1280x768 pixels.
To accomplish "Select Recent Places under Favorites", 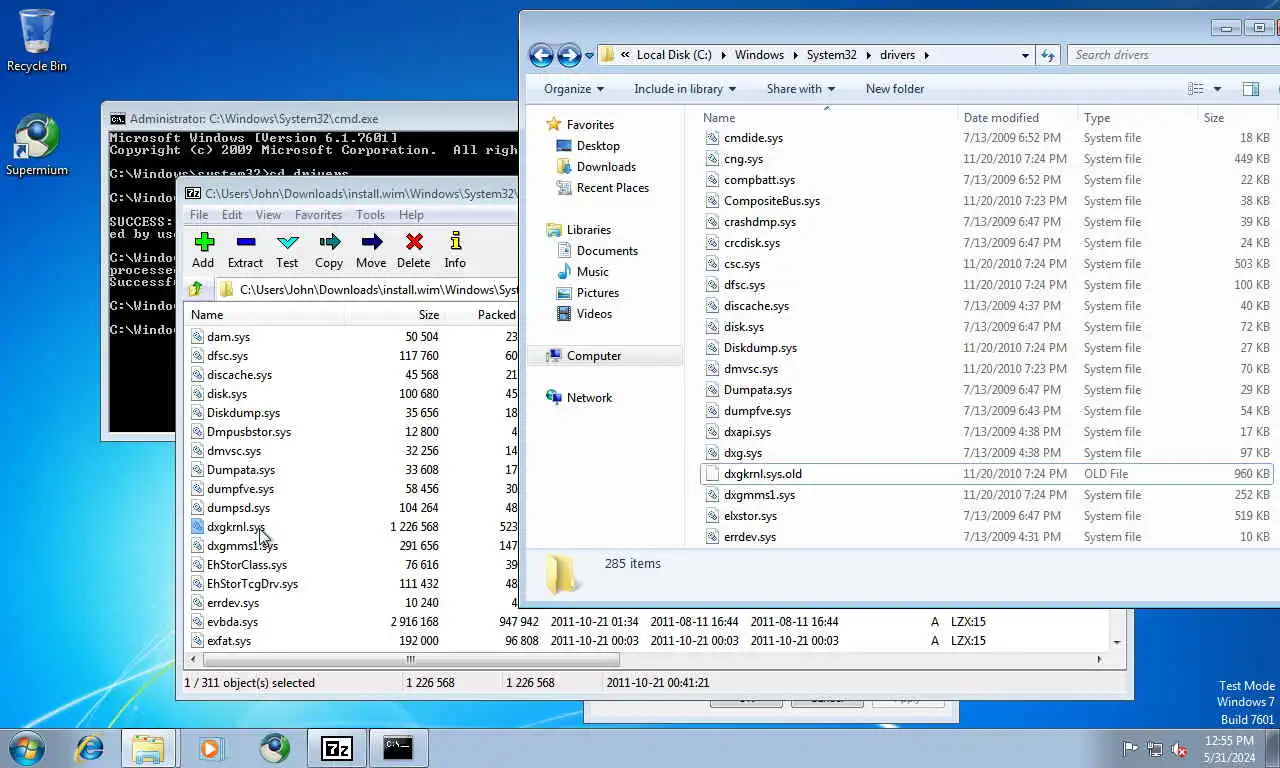I will 612,188.
